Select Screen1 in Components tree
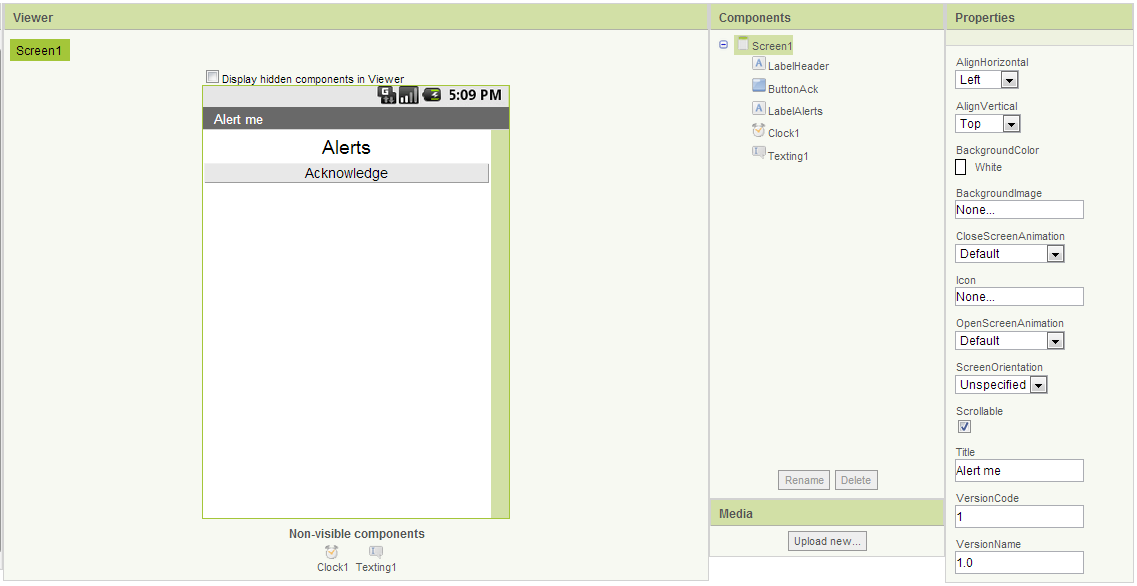Viewport: 1137px width, 586px height. pos(772,46)
